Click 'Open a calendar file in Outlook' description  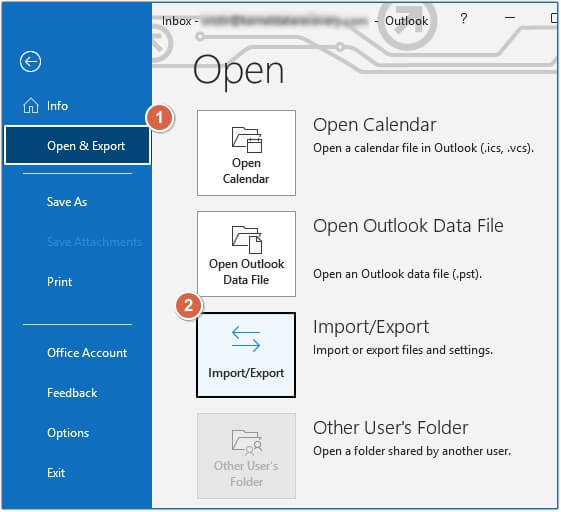click(423, 148)
